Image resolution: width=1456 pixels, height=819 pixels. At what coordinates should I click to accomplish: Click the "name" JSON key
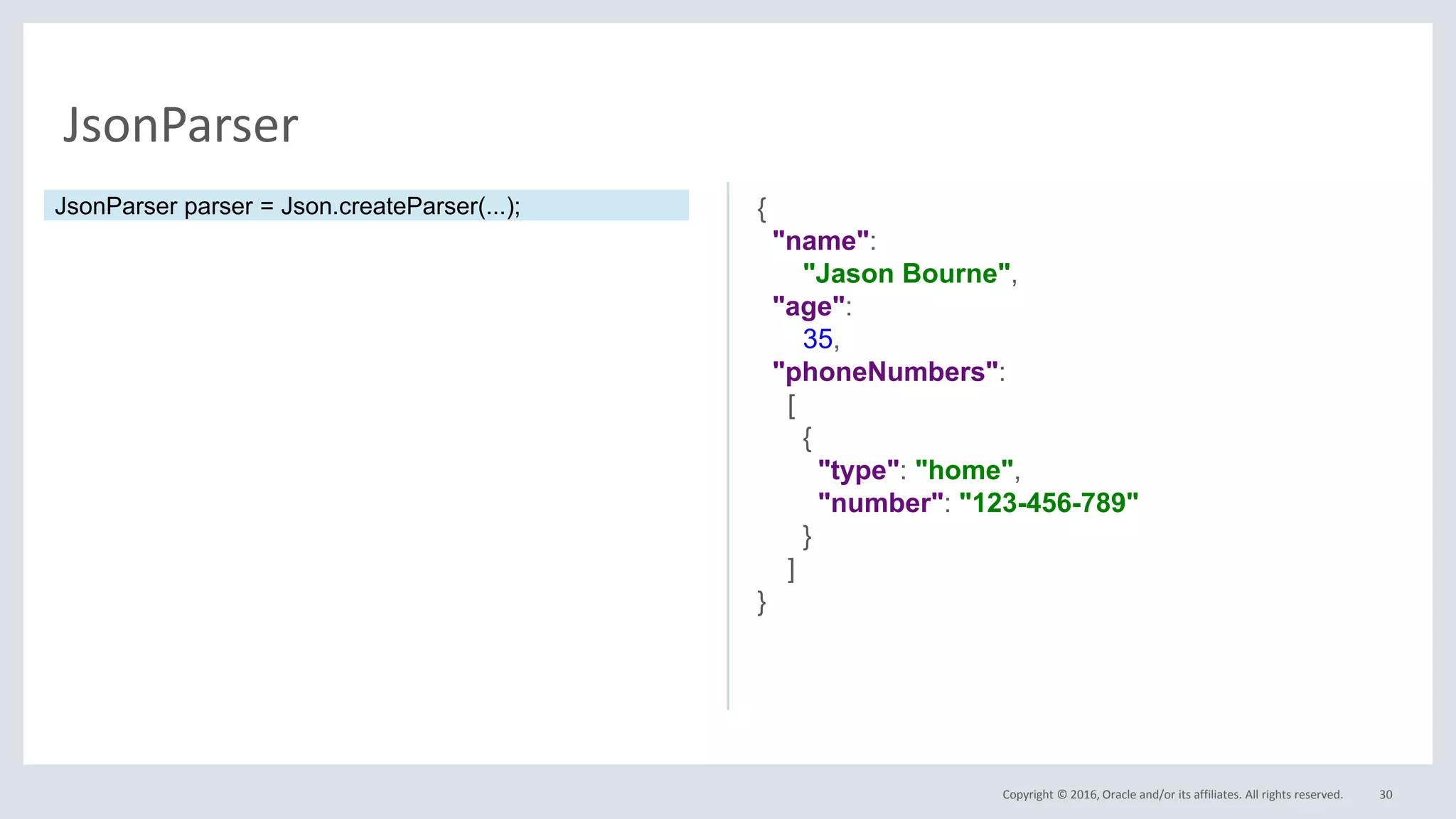point(820,241)
